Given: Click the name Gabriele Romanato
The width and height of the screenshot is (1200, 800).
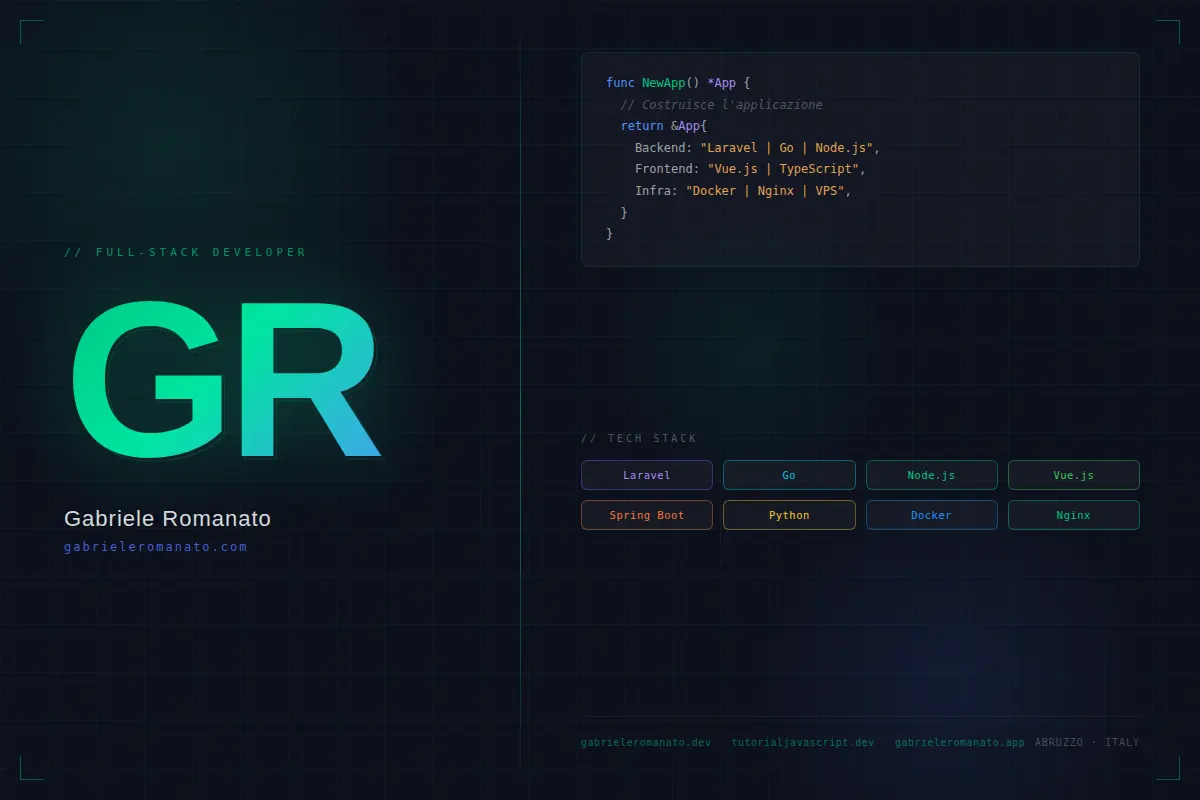Looking at the screenshot, I should tap(167, 519).
